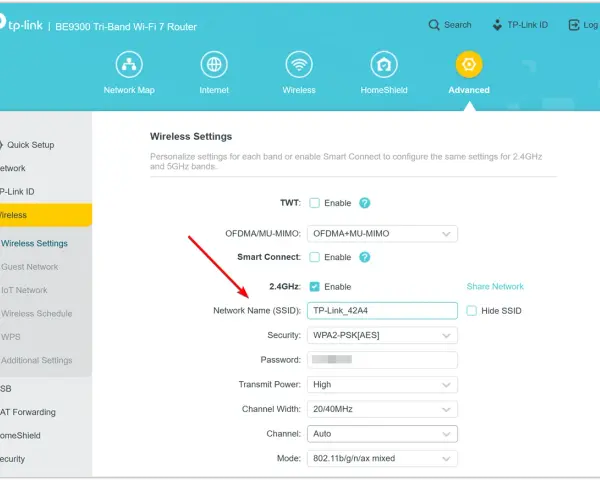Open the Transmit Power dropdown

tap(382, 385)
